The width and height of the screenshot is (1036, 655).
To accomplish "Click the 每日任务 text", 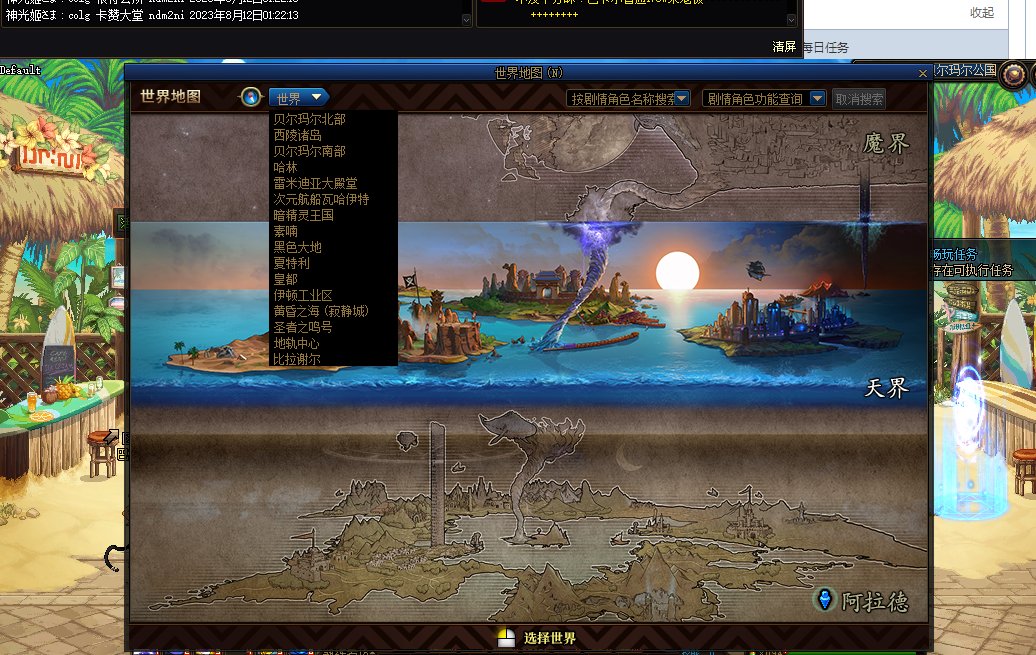I will pos(825,48).
